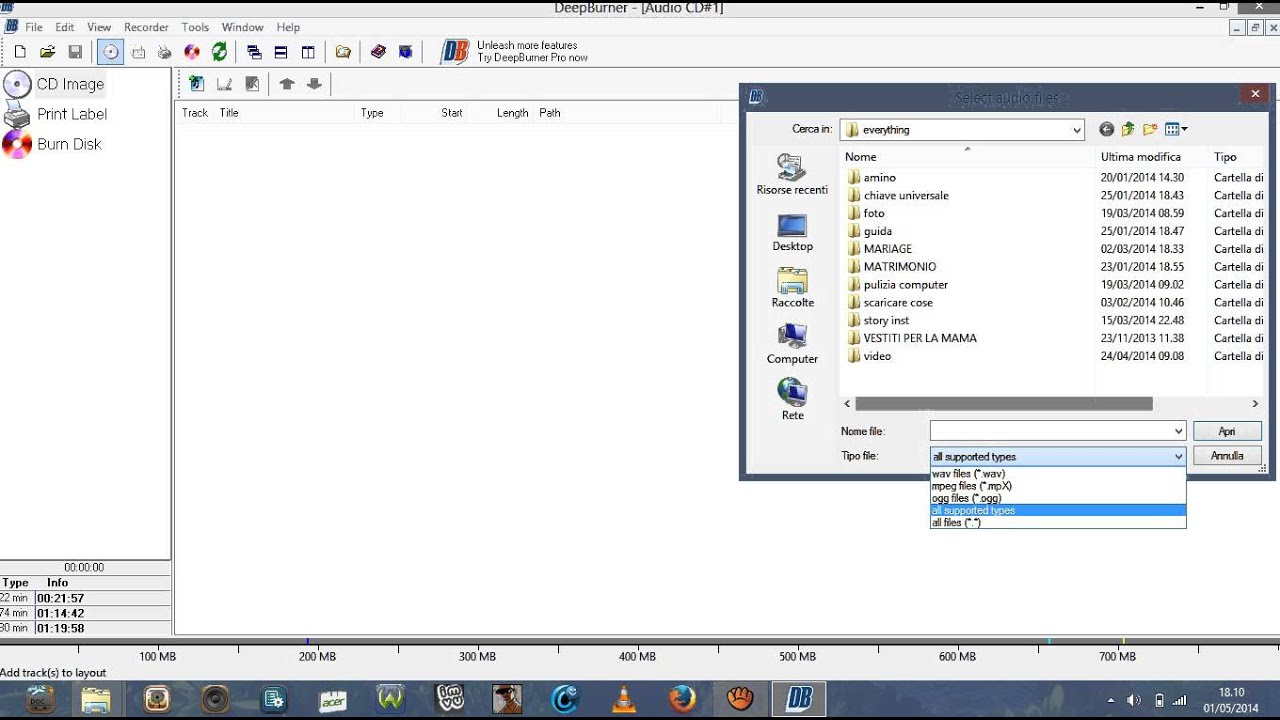Click the tile vertically toolbar icon
This screenshot has height=720, width=1280.
coord(308,52)
